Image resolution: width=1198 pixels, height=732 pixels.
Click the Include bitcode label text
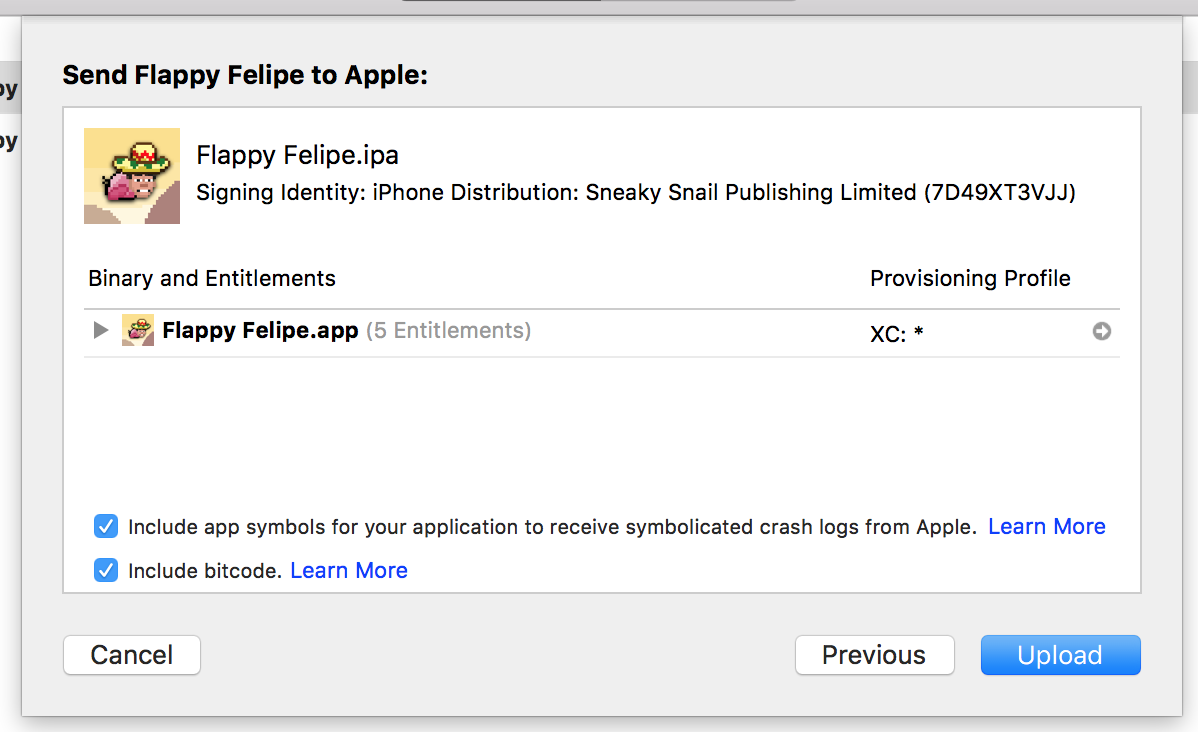[x=205, y=571]
